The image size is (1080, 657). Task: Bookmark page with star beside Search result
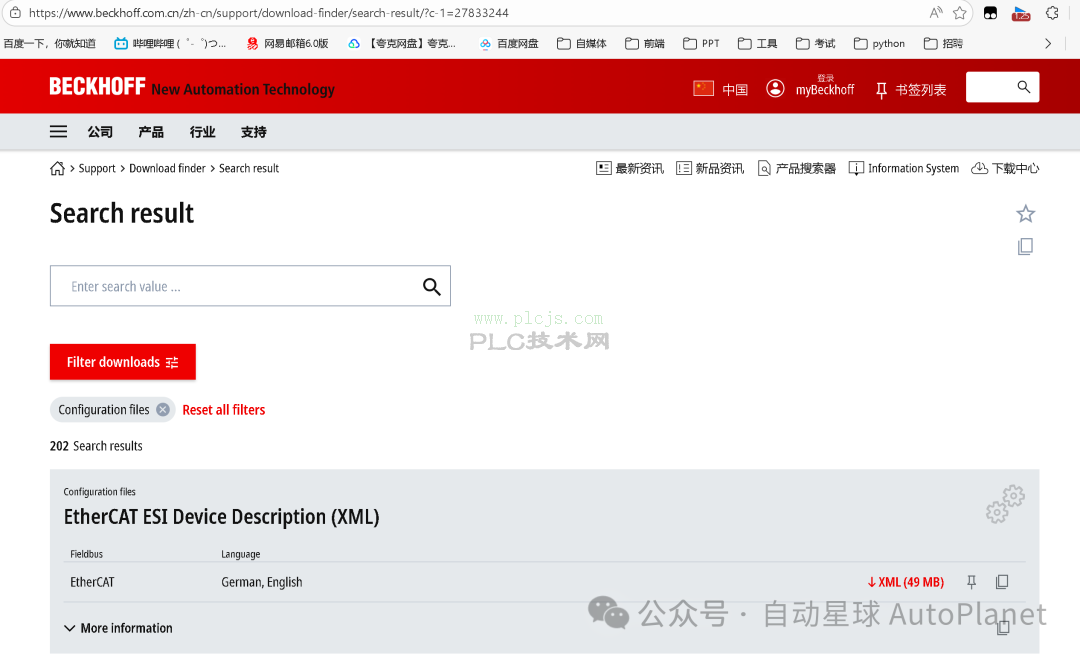point(1026,214)
